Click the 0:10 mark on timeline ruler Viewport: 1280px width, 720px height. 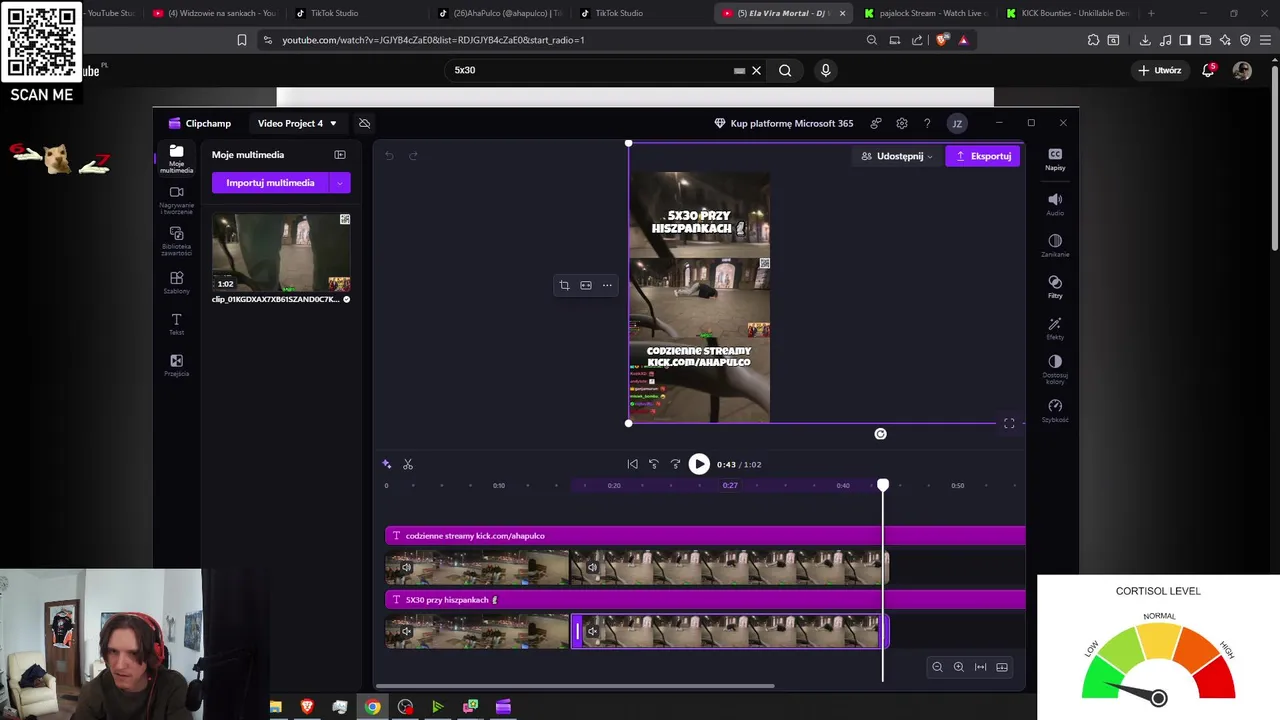coord(499,486)
